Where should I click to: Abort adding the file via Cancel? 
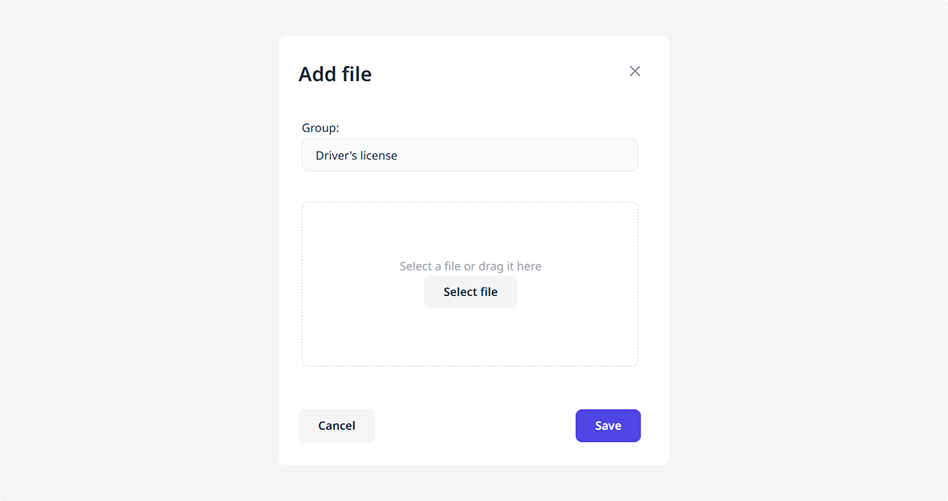(336, 426)
